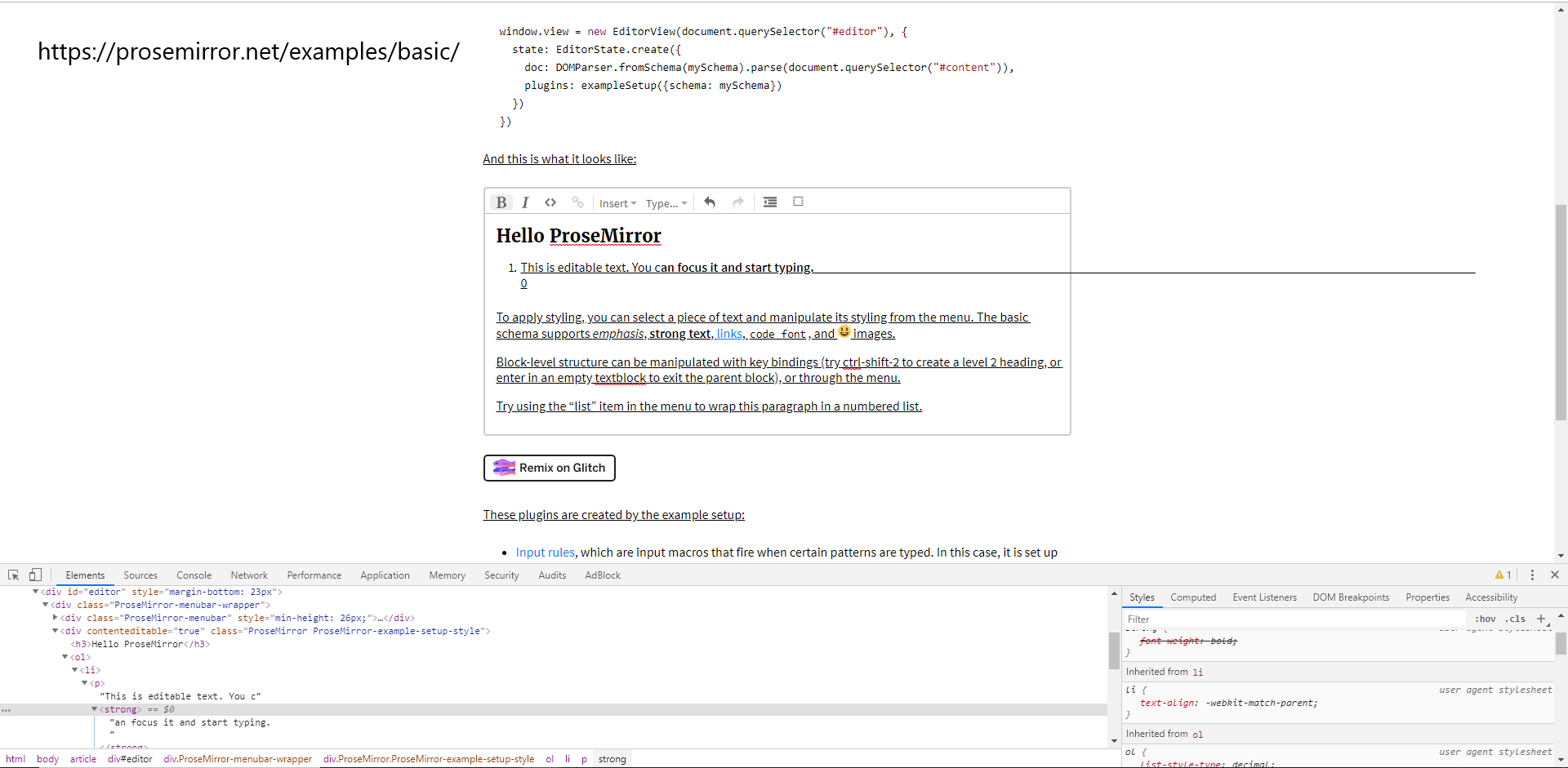Open the Memory tab
The width and height of the screenshot is (1568, 768).
pos(447,575)
